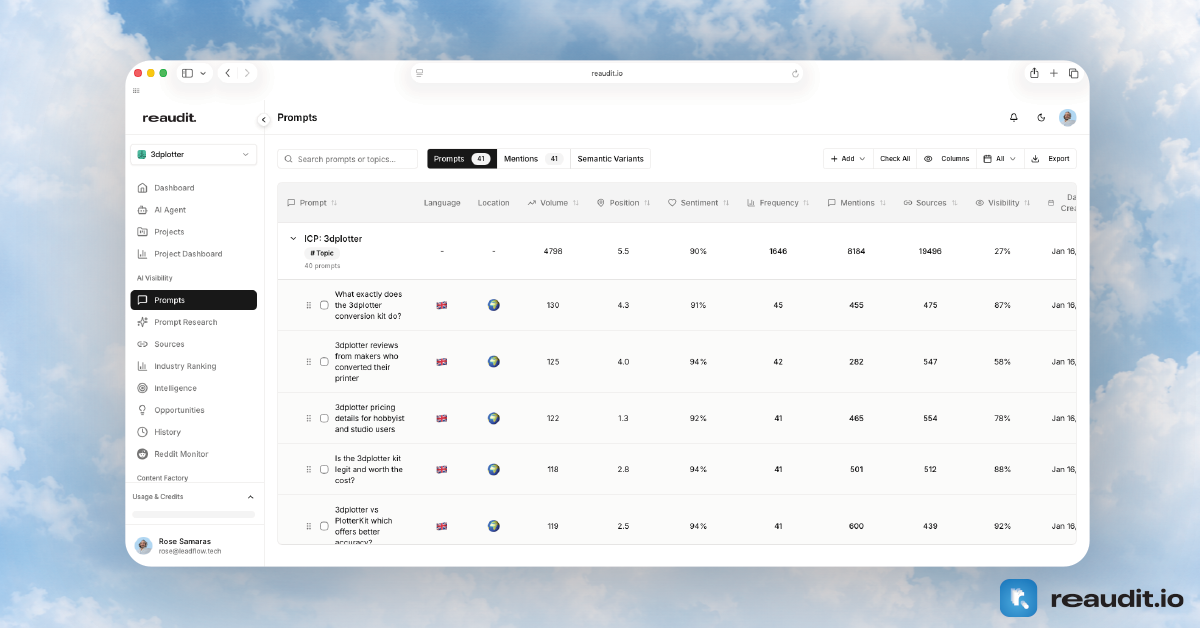Sort by Position column

point(623,203)
